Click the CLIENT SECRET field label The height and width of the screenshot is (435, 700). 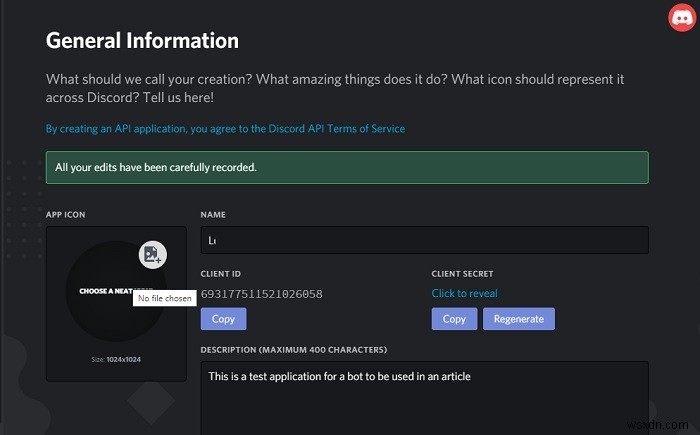pos(462,274)
